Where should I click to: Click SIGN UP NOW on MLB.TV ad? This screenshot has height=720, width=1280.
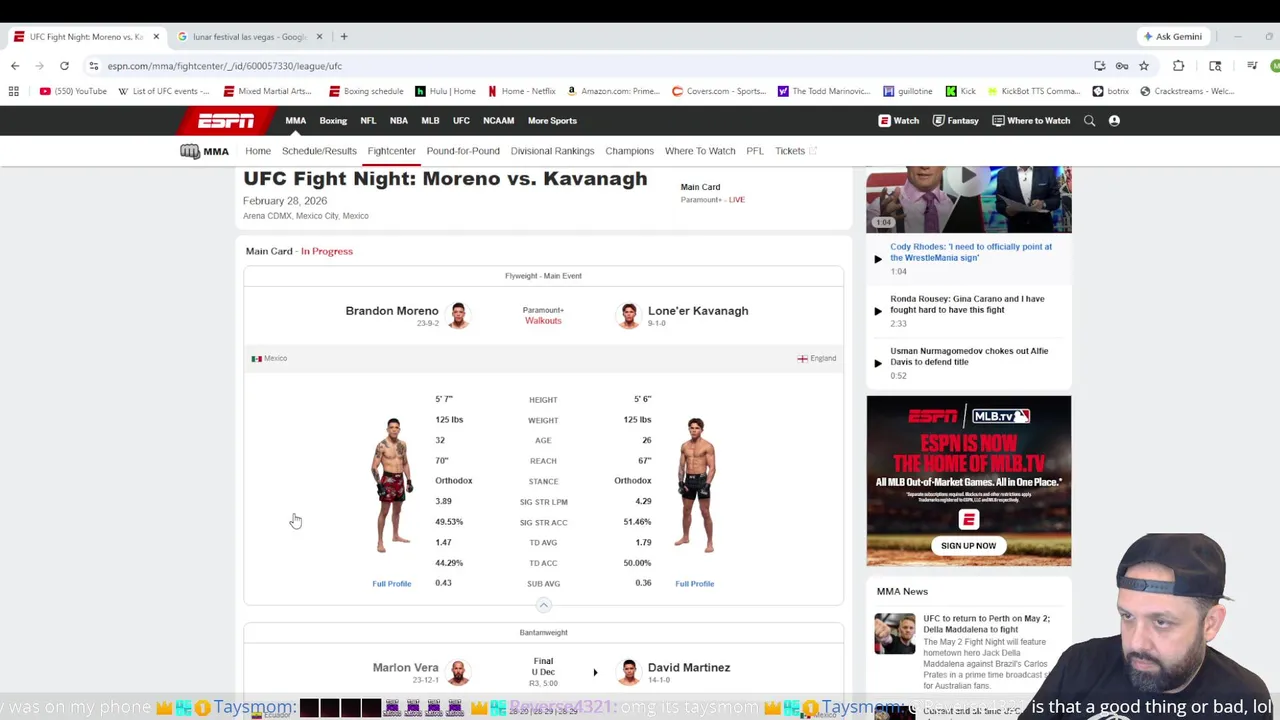pyautogui.click(x=968, y=546)
